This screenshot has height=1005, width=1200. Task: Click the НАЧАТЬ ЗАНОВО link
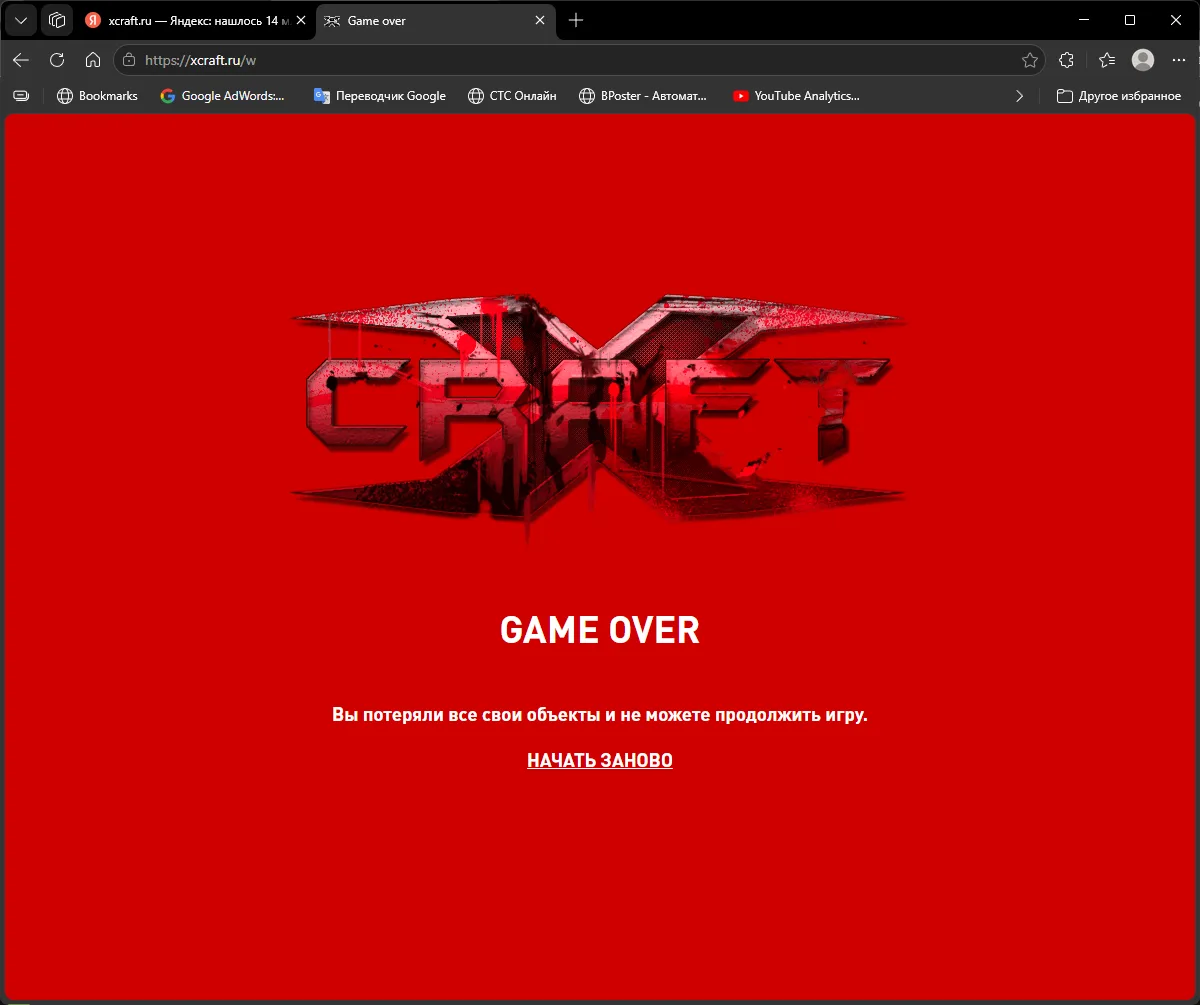tap(599, 761)
